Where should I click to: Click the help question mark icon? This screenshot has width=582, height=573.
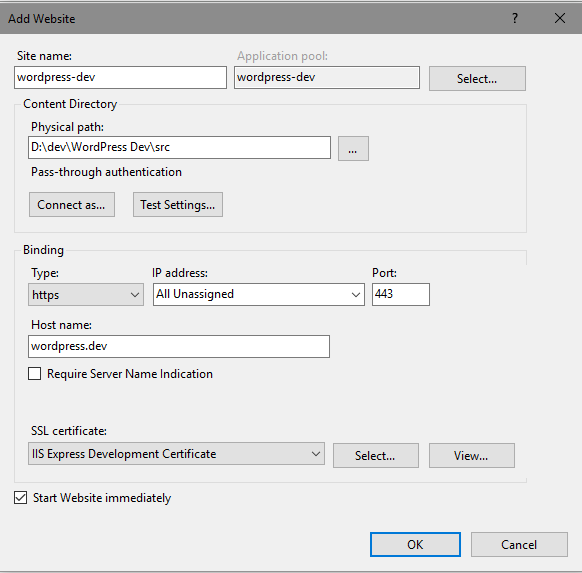(514, 18)
